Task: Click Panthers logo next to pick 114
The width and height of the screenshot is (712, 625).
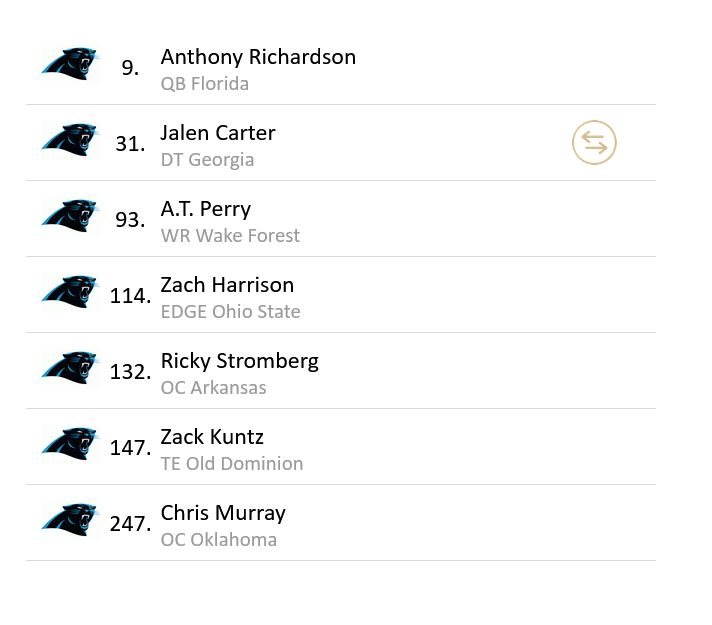Action: pyautogui.click(x=70, y=293)
